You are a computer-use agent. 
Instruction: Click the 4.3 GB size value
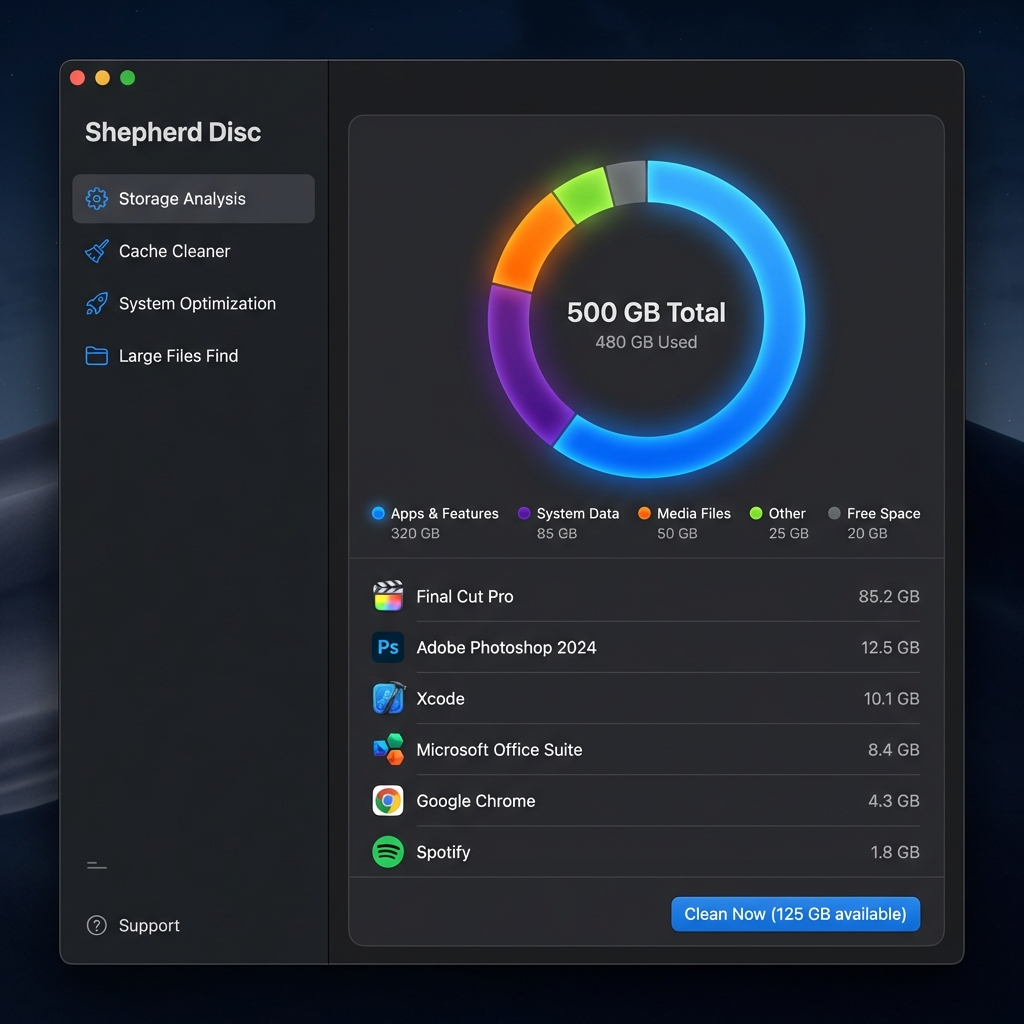(893, 801)
